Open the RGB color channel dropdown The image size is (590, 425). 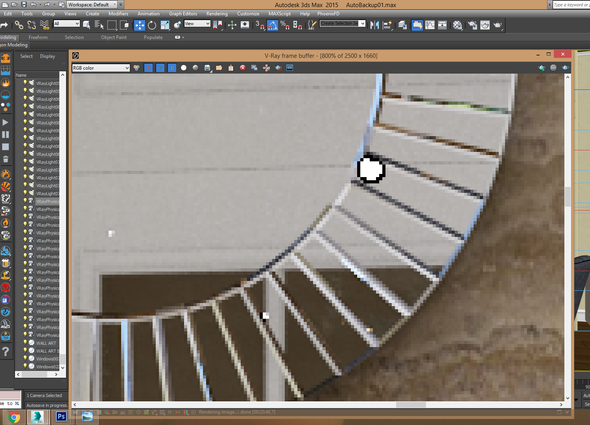101,68
